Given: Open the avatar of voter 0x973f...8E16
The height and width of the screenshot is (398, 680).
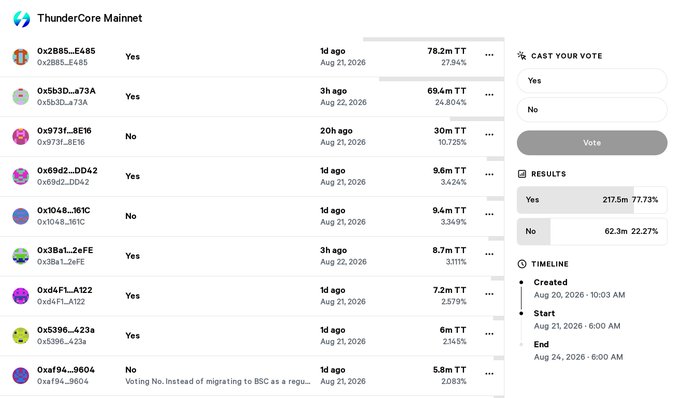Looking at the screenshot, I should (20, 137).
